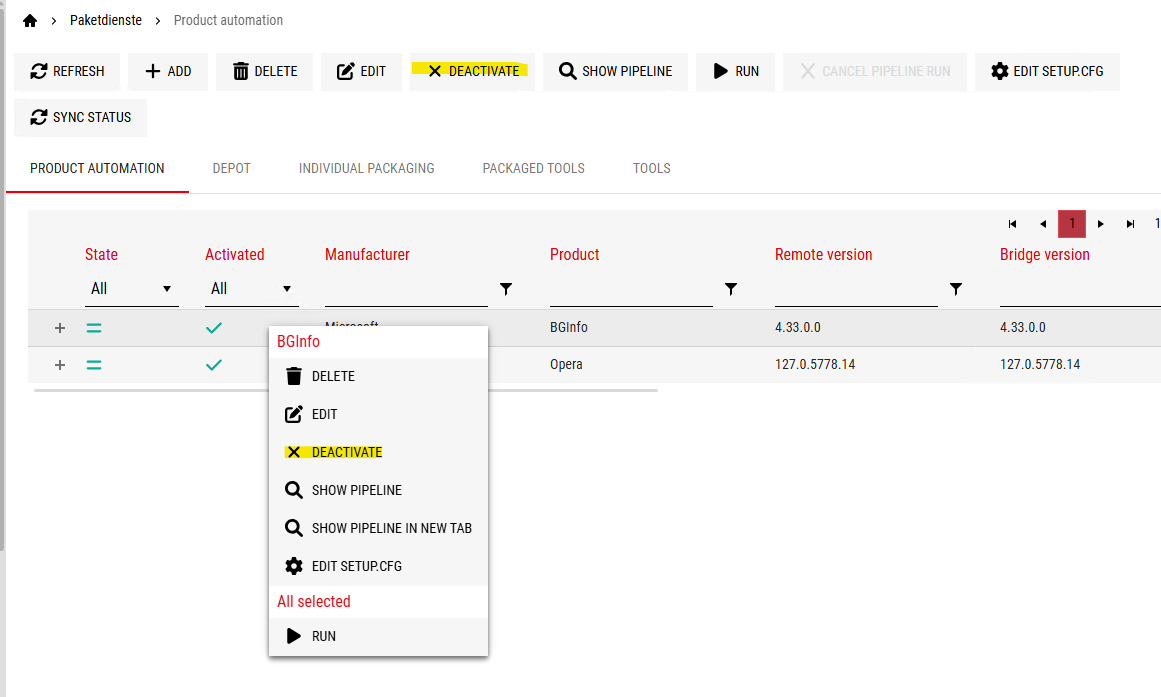Go to next page in pagination
Screen dimensions: 1161x697
click(1101, 224)
